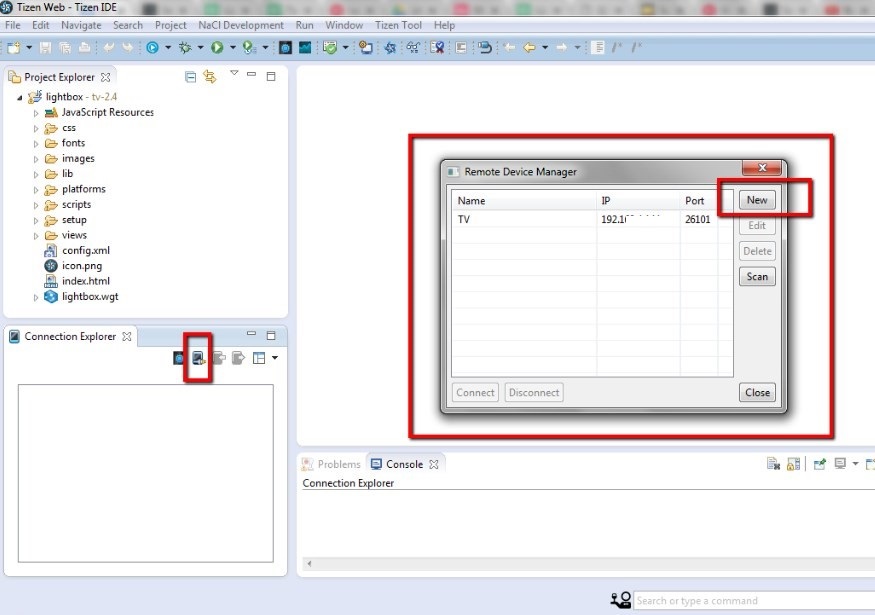
Task: Open the Remote Device Manager icon
Action: tap(199, 358)
